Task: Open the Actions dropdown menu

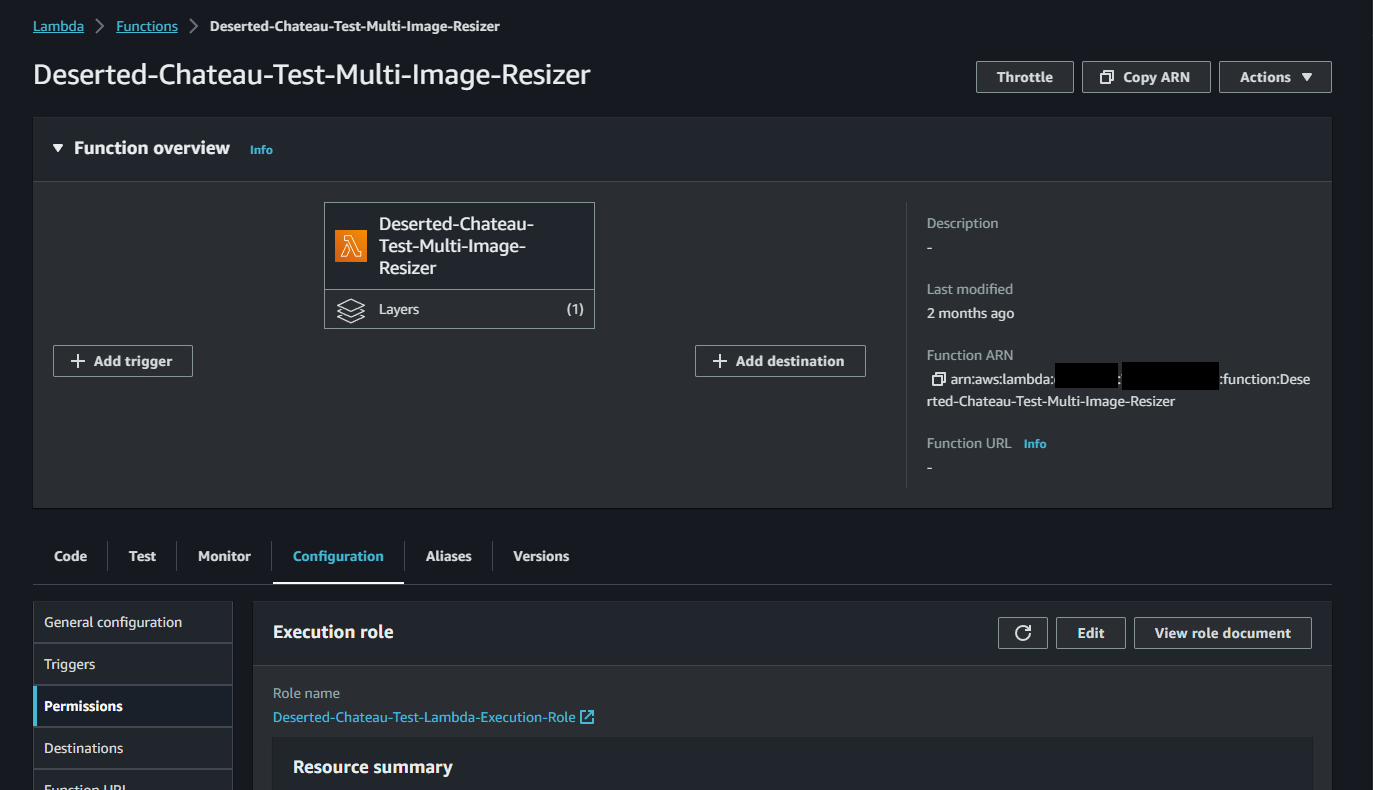Action: tap(1275, 77)
